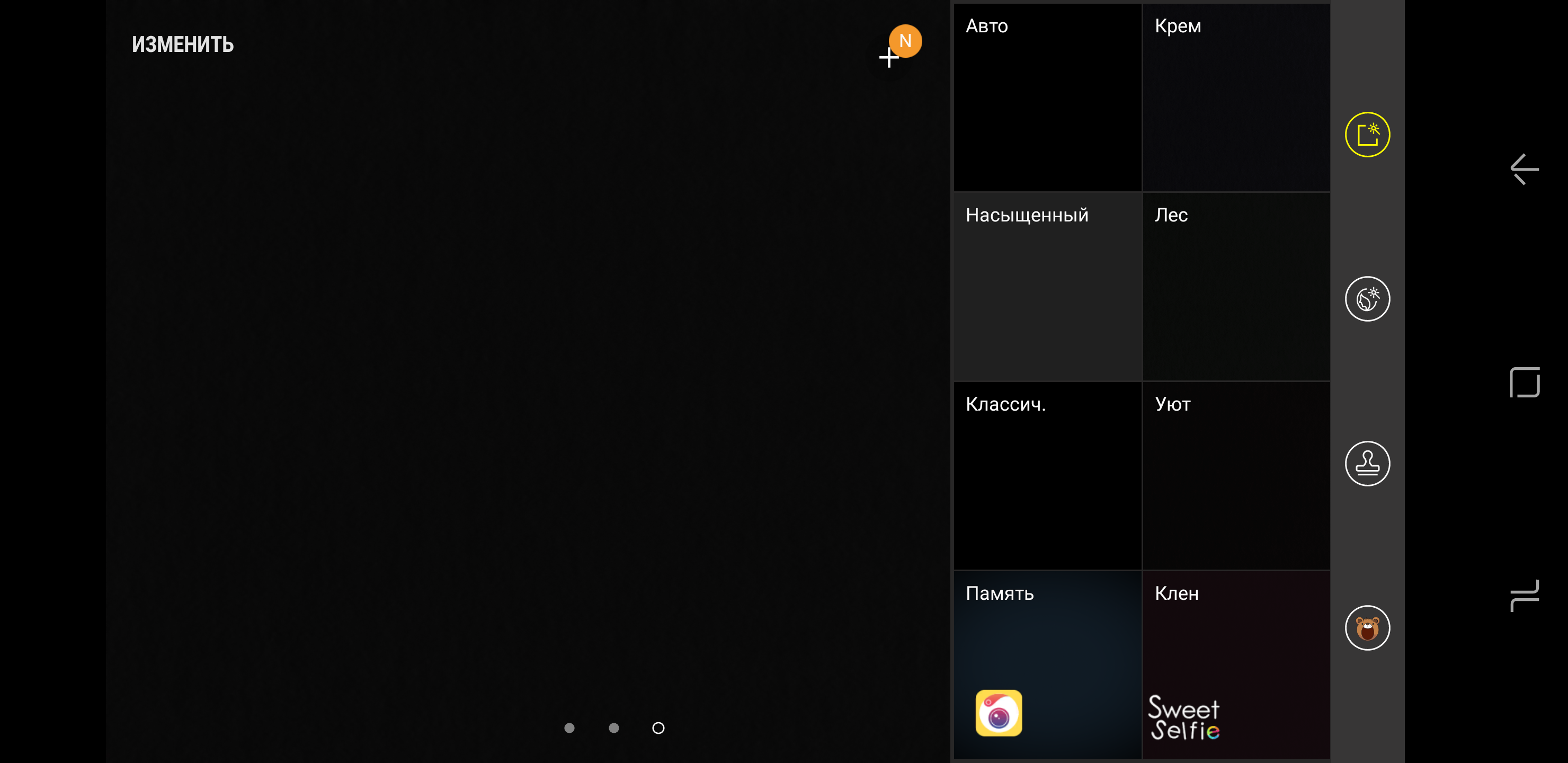Open the face beauty effects icon
The height and width of the screenshot is (763, 1568).
click(1367, 299)
